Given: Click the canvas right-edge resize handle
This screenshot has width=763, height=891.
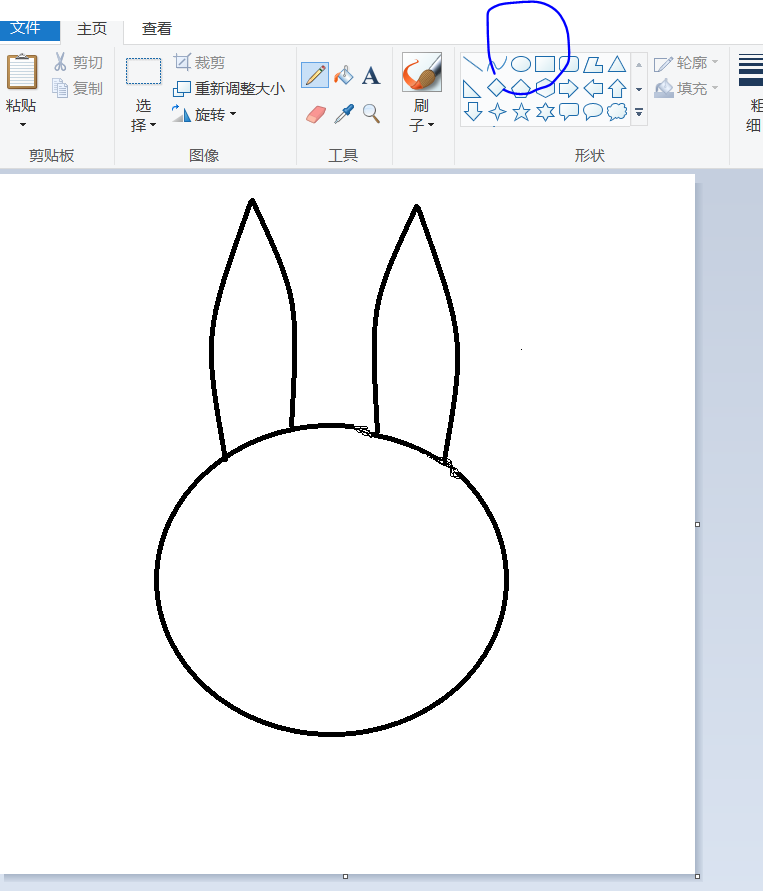Looking at the screenshot, I should point(697,524).
